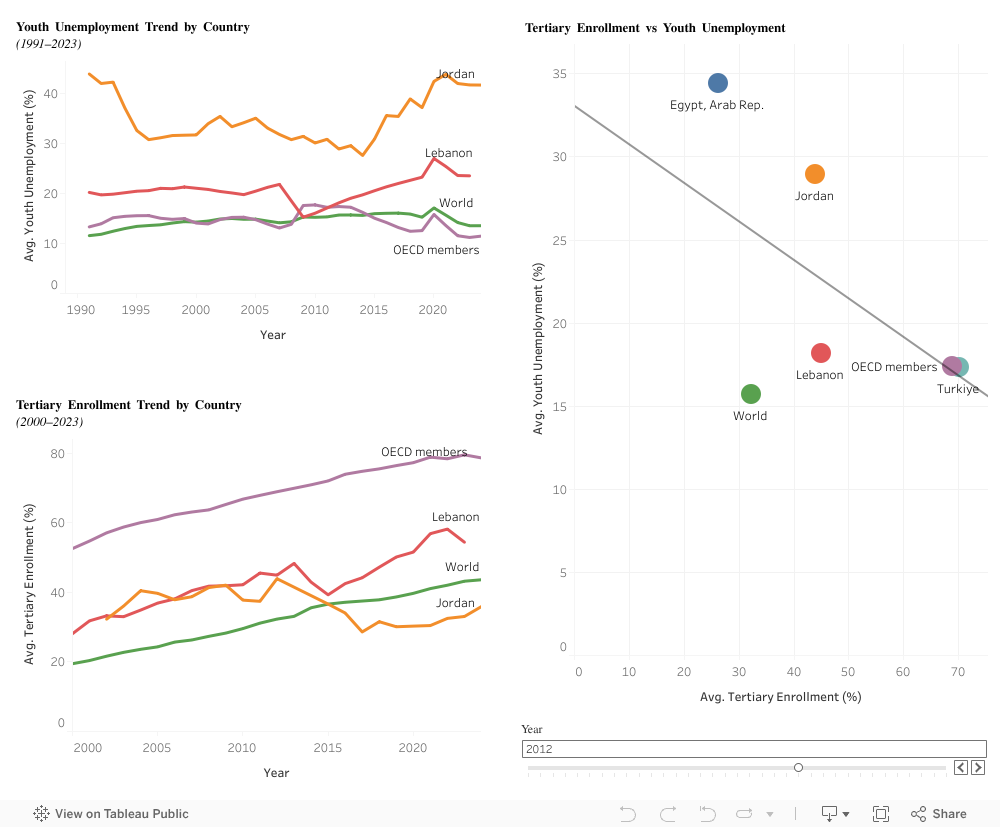Select the red Lebanon scatter point
The image size is (1000, 827).
coord(821,353)
